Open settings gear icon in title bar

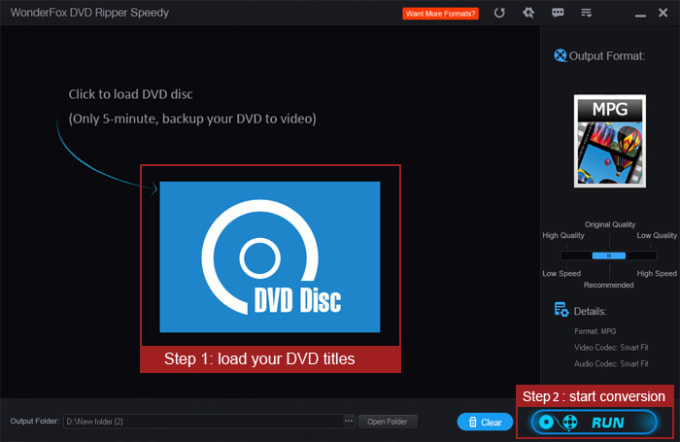click(x=528, y=13)
